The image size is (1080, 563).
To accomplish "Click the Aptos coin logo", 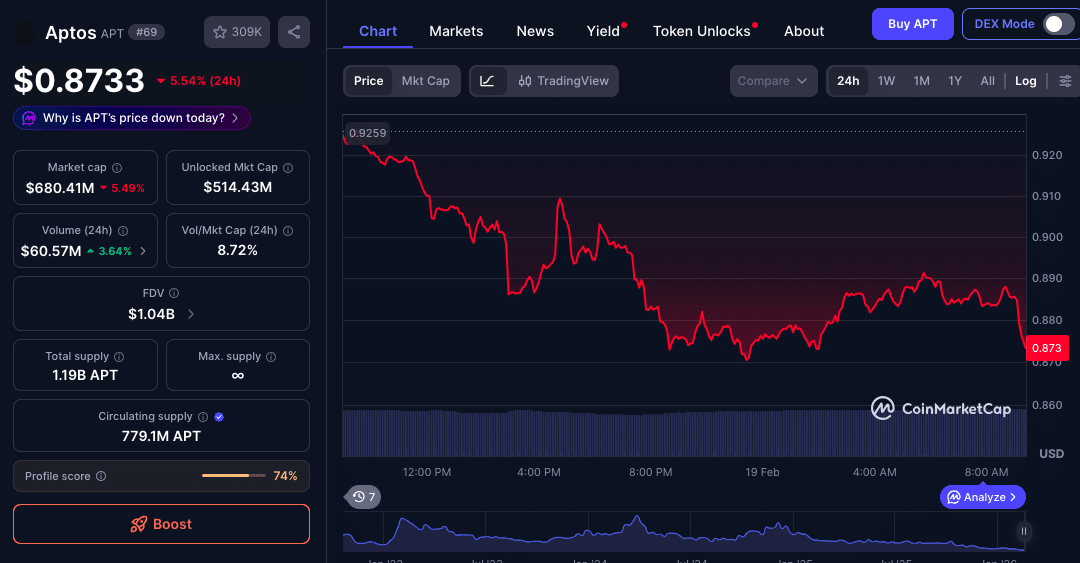I will (x=25, y=32).
